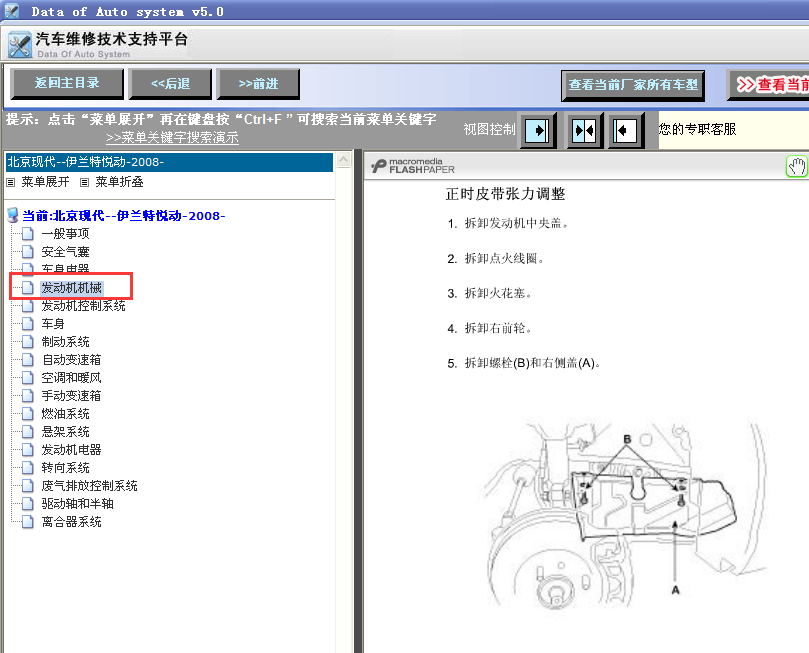Open the 转向系统 tree item

pos(66,468)
